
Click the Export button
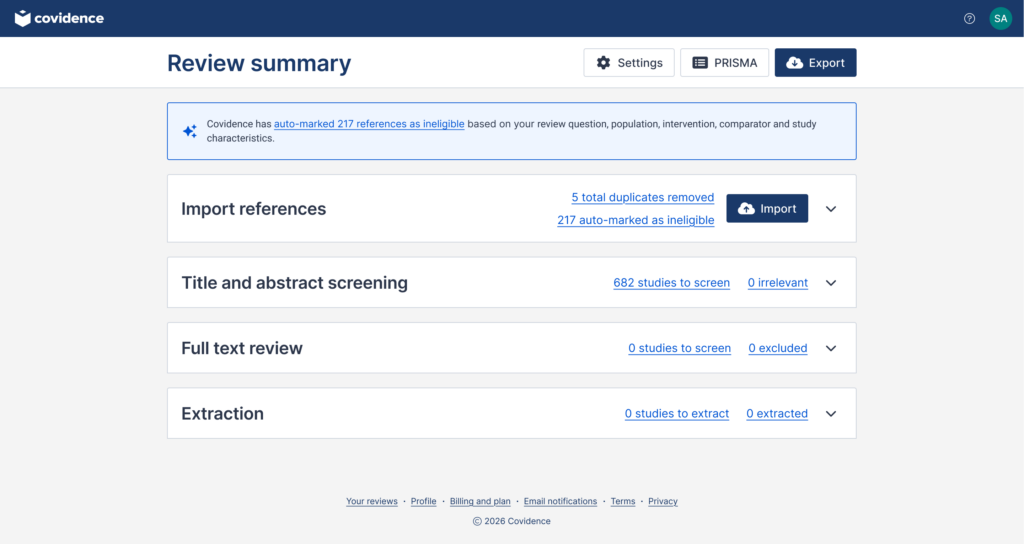815,63
